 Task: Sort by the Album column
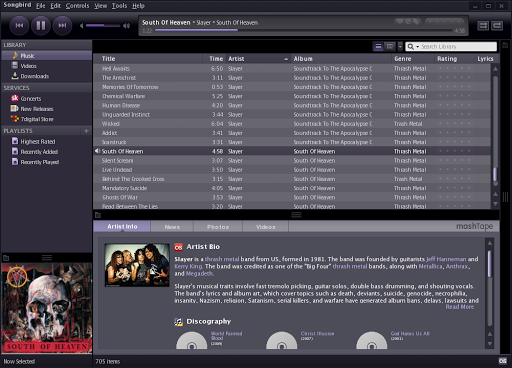click(341, 59)
